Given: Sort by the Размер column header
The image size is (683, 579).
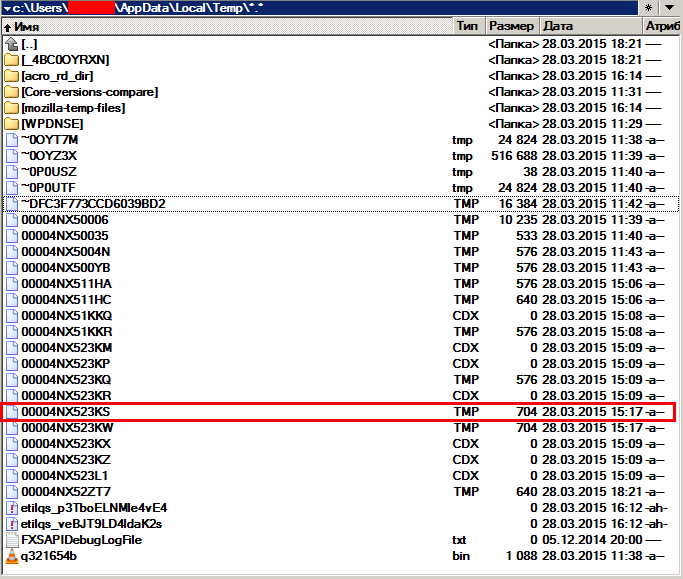Looking at the screenshot, I should [x=512, y=26].
